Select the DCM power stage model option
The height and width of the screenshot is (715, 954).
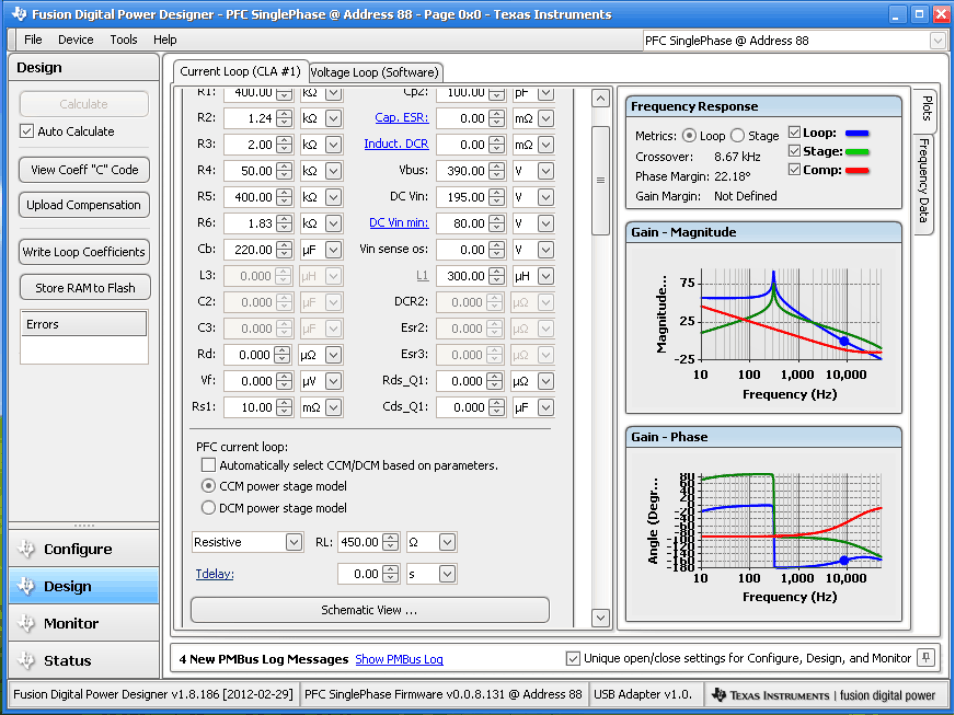208,508
